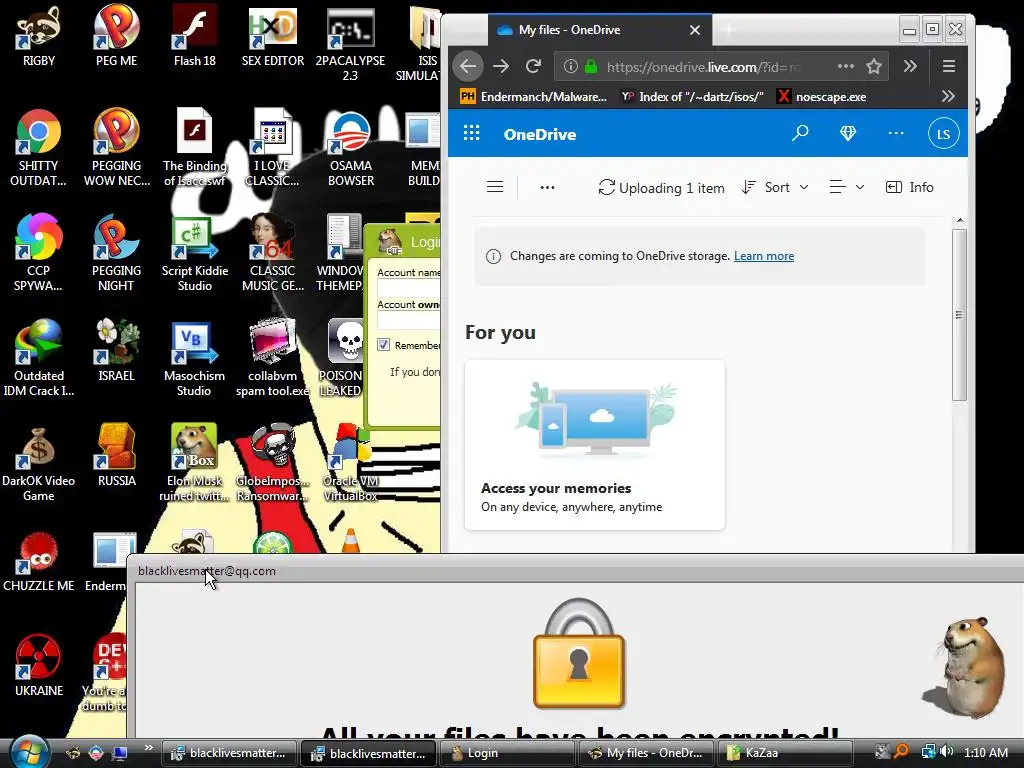
Task: Click the volume icon in system tray
Action: click(x=946, y=752)
